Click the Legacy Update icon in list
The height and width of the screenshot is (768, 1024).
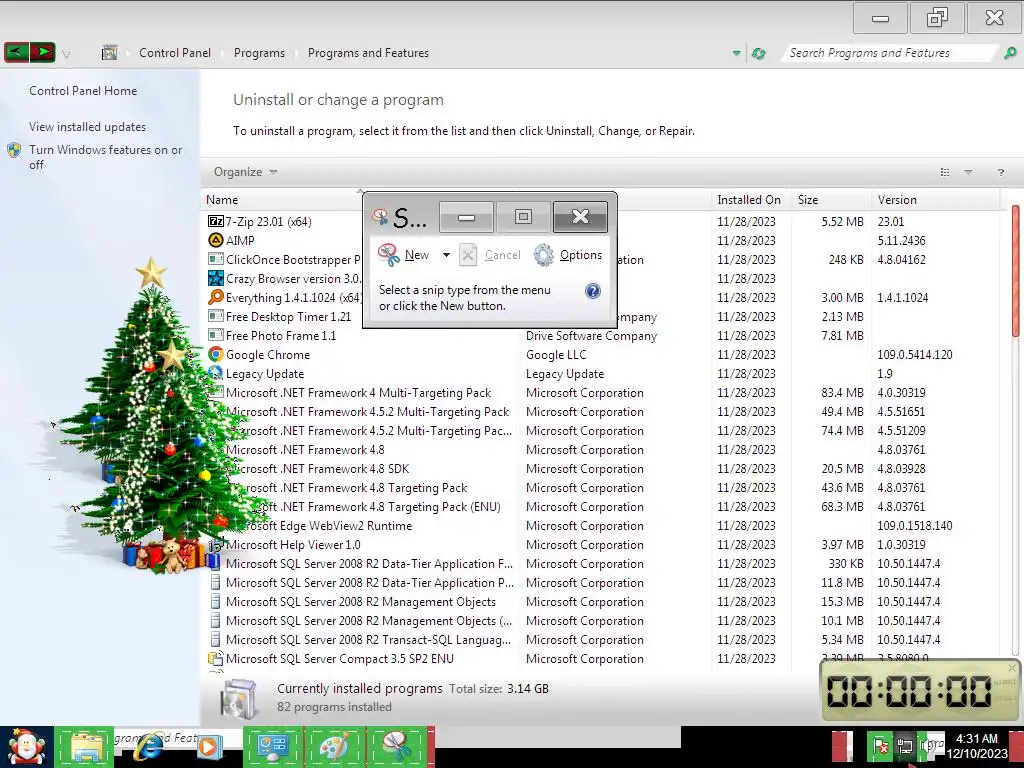pyautogui.click(x=216, y=373)
